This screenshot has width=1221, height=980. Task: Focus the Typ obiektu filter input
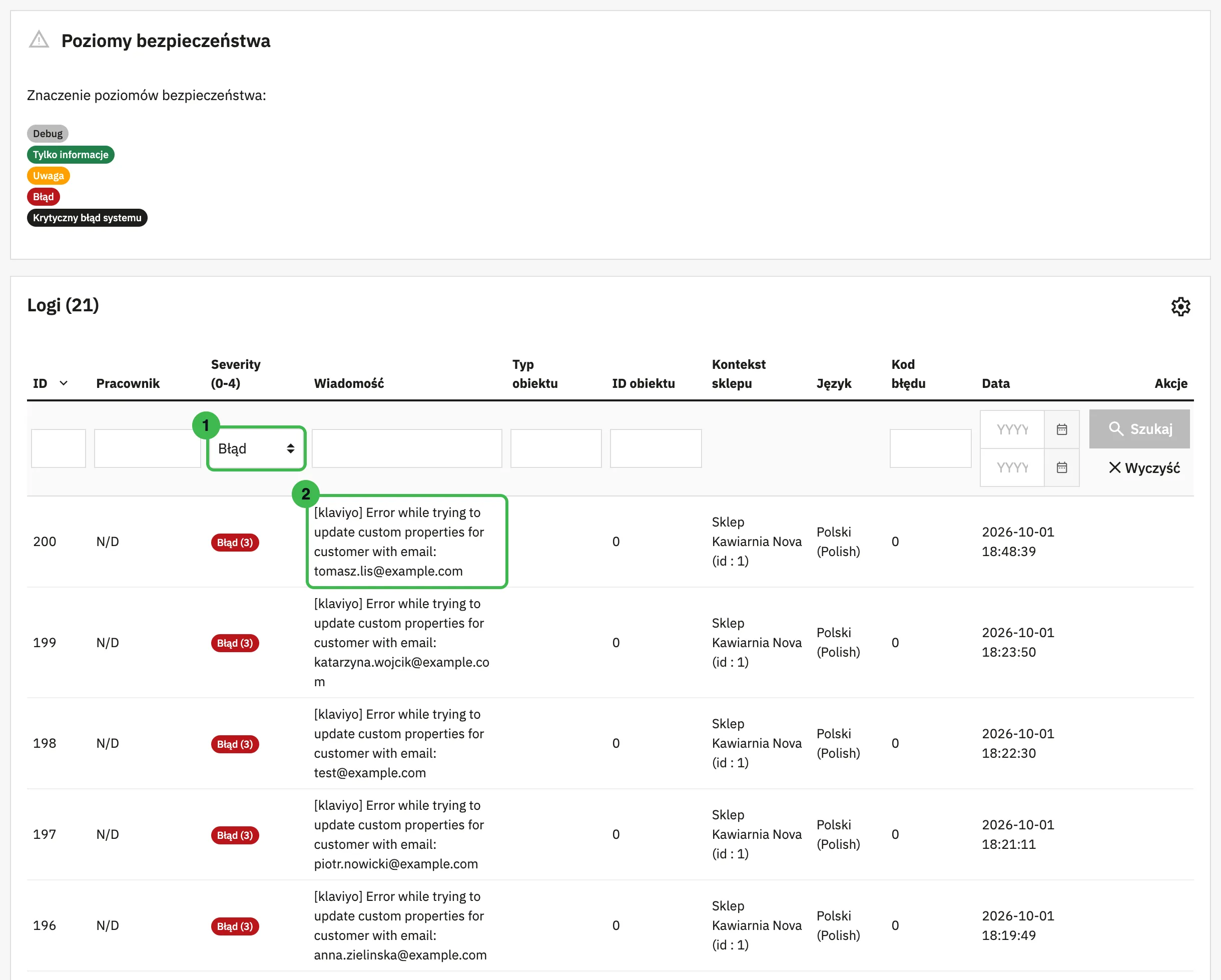[x=555, y=448]
